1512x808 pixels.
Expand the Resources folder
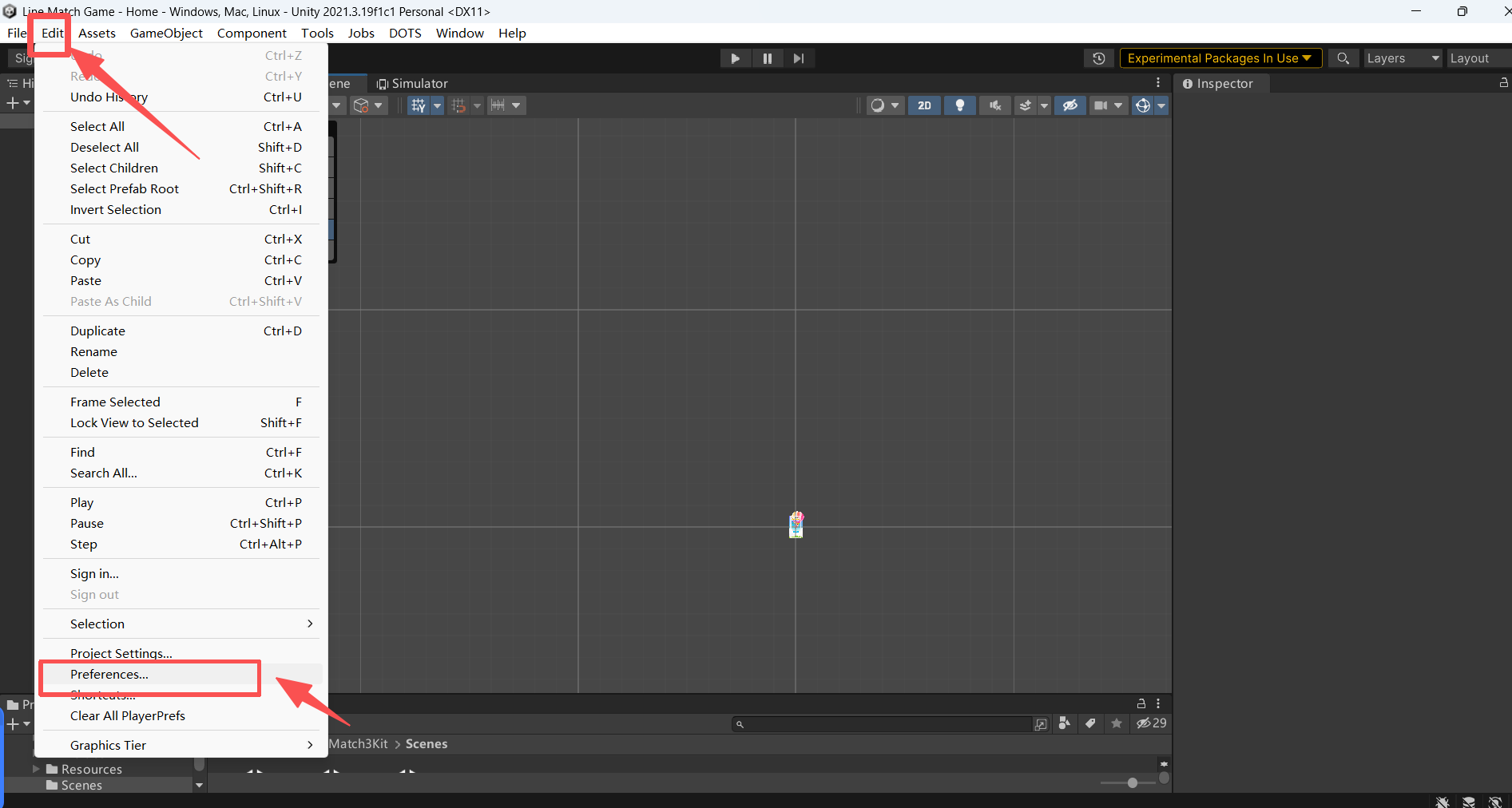tap(36, 769)
